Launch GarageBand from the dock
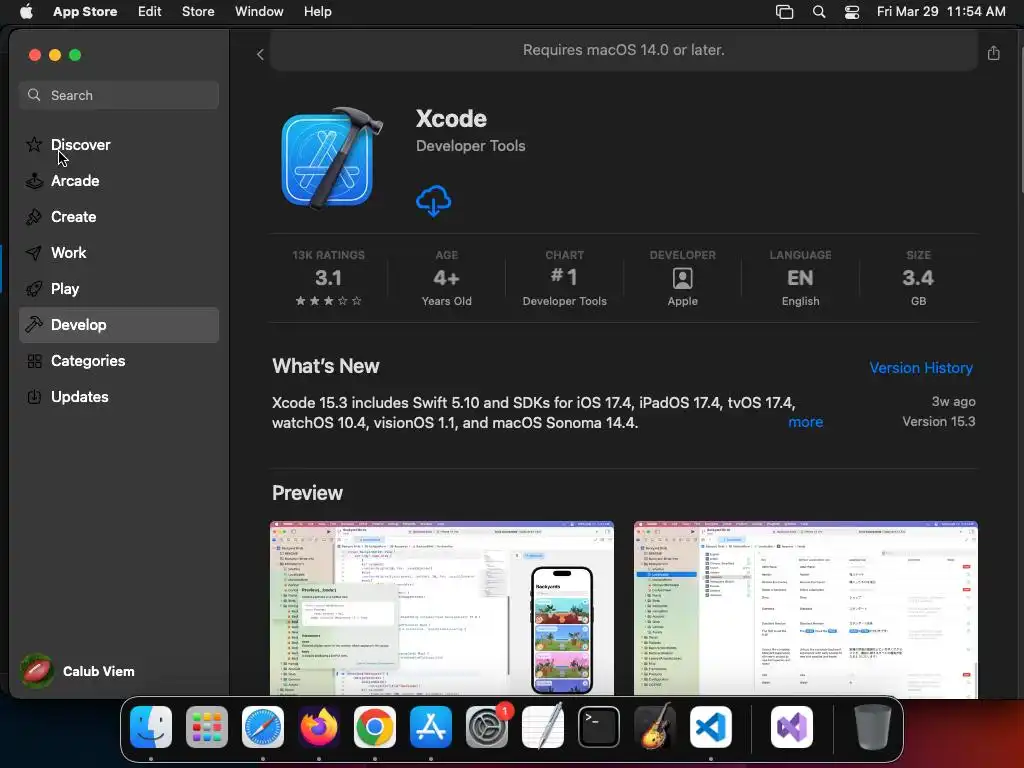Viewport: 1024px width, 768px height. 655,727
